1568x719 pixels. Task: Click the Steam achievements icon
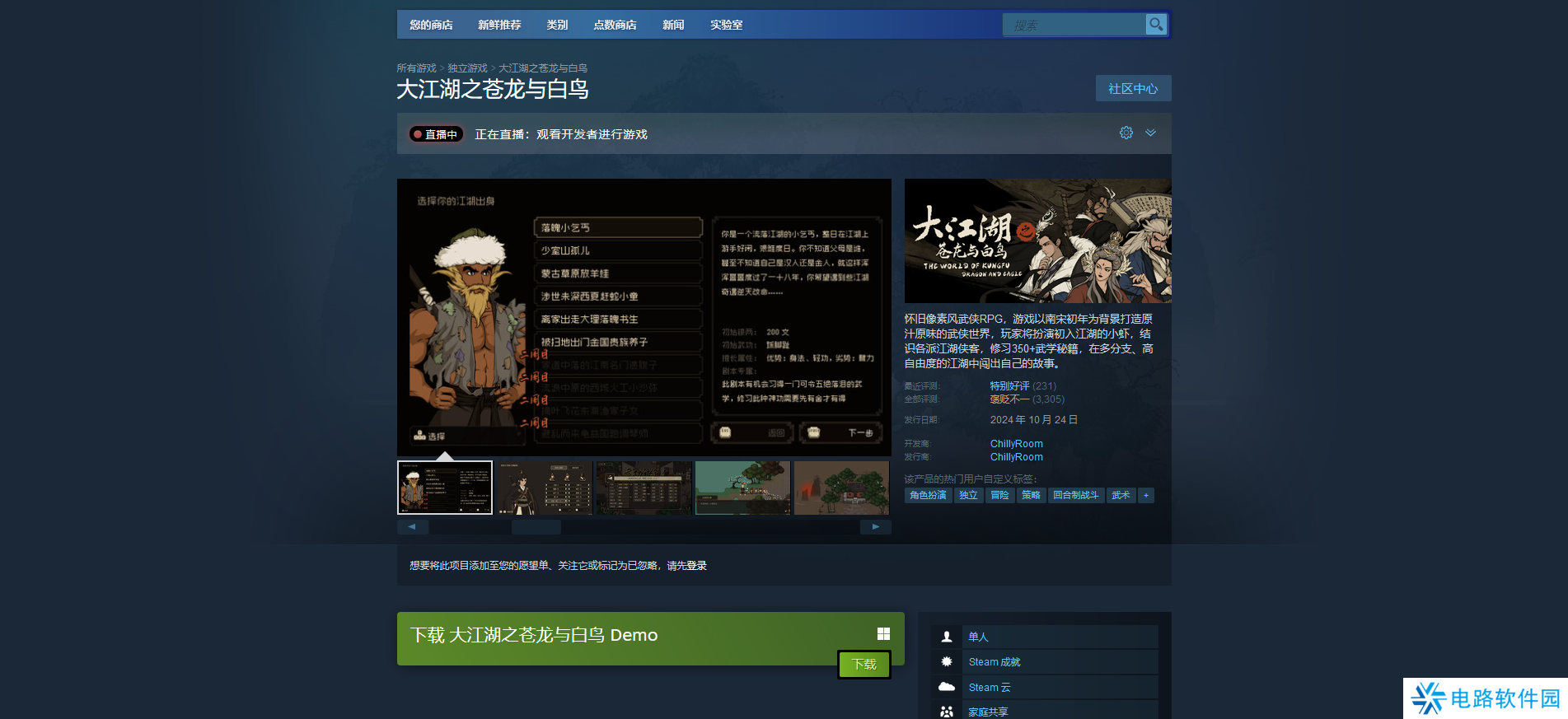(x=947, y=661)
